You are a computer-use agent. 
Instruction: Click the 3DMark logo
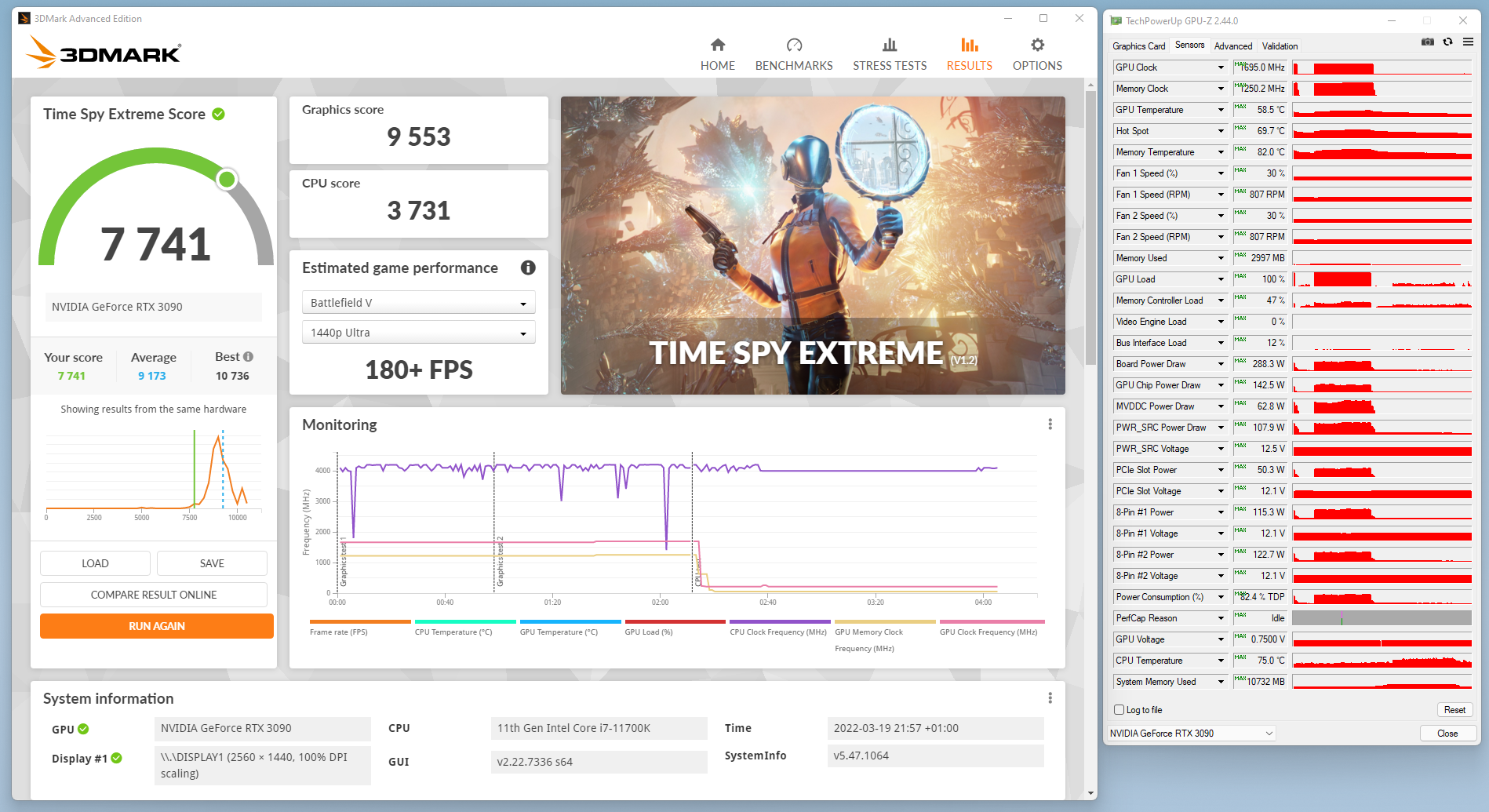pyautogui.click(x=104, y=52)
